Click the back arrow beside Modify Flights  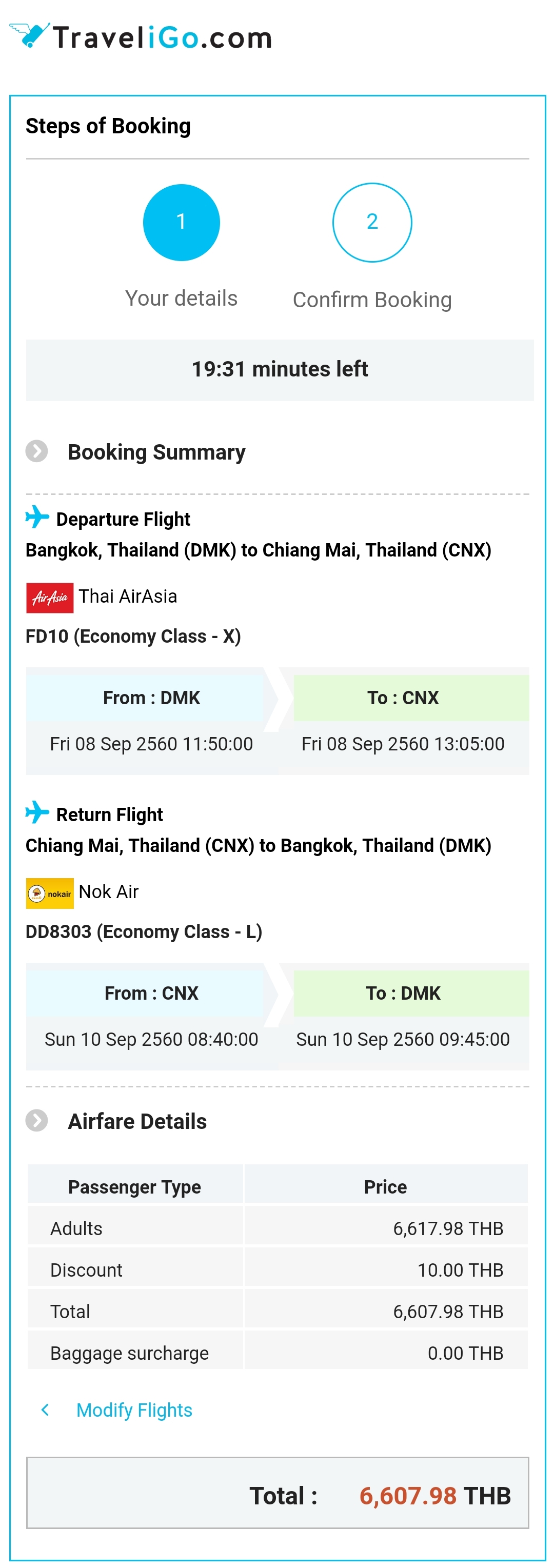coord(45,1410)
